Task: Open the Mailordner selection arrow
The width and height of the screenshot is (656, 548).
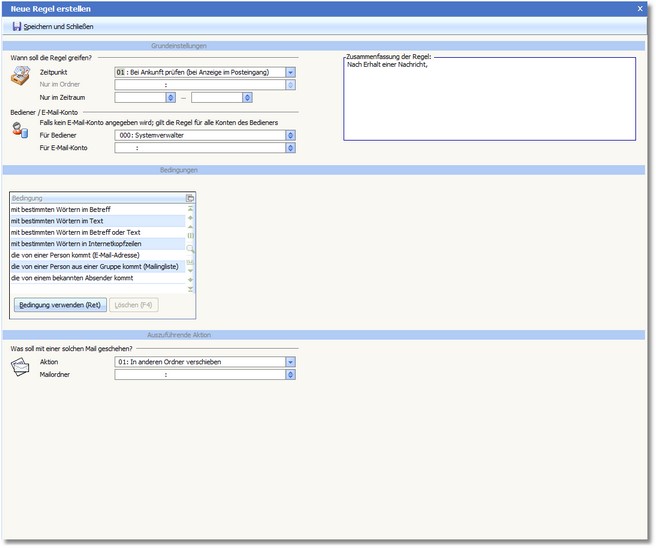Action: [x=291, y=375]
